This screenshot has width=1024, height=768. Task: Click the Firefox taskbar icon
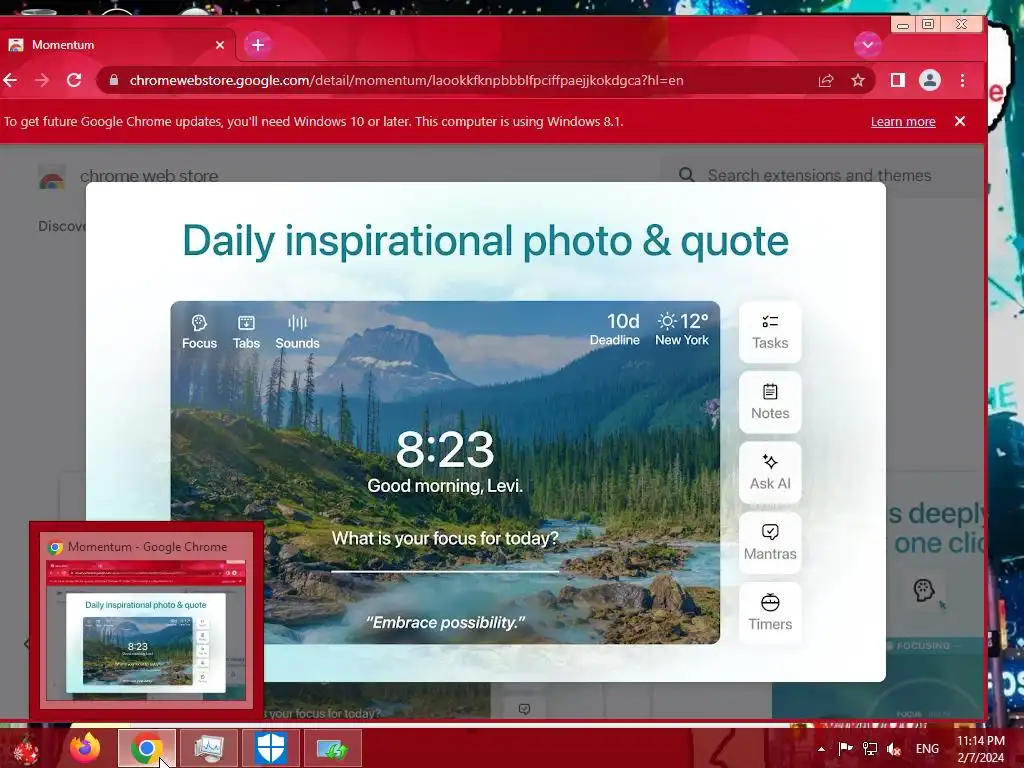tap(85, 748)
